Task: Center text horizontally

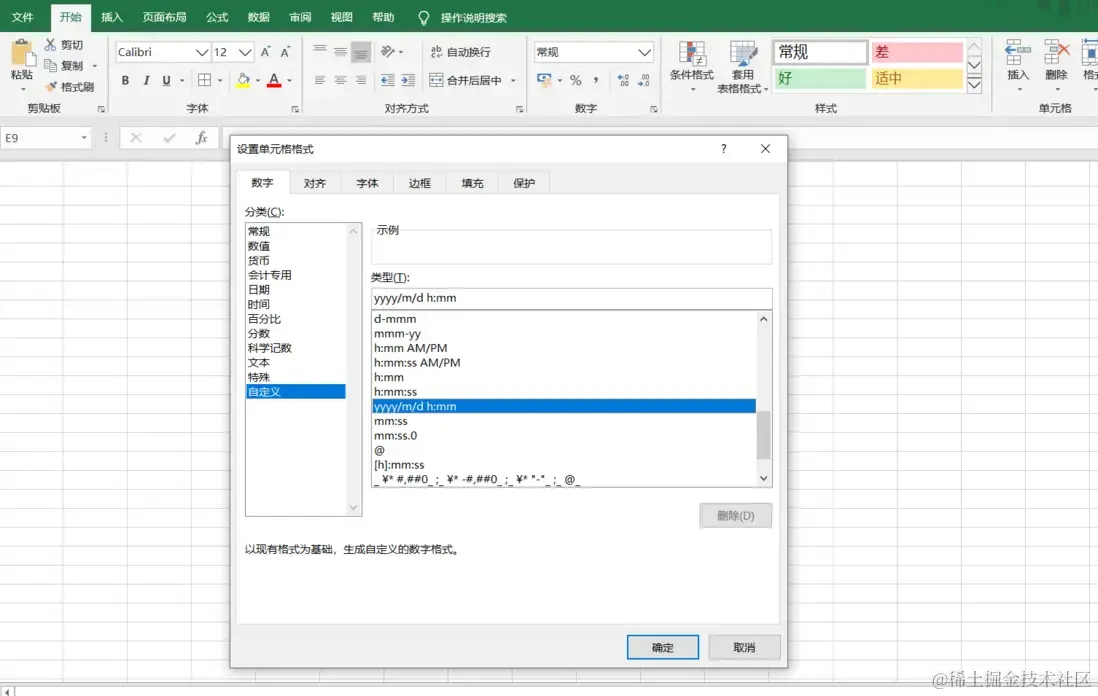Action: tap(340, 81)
